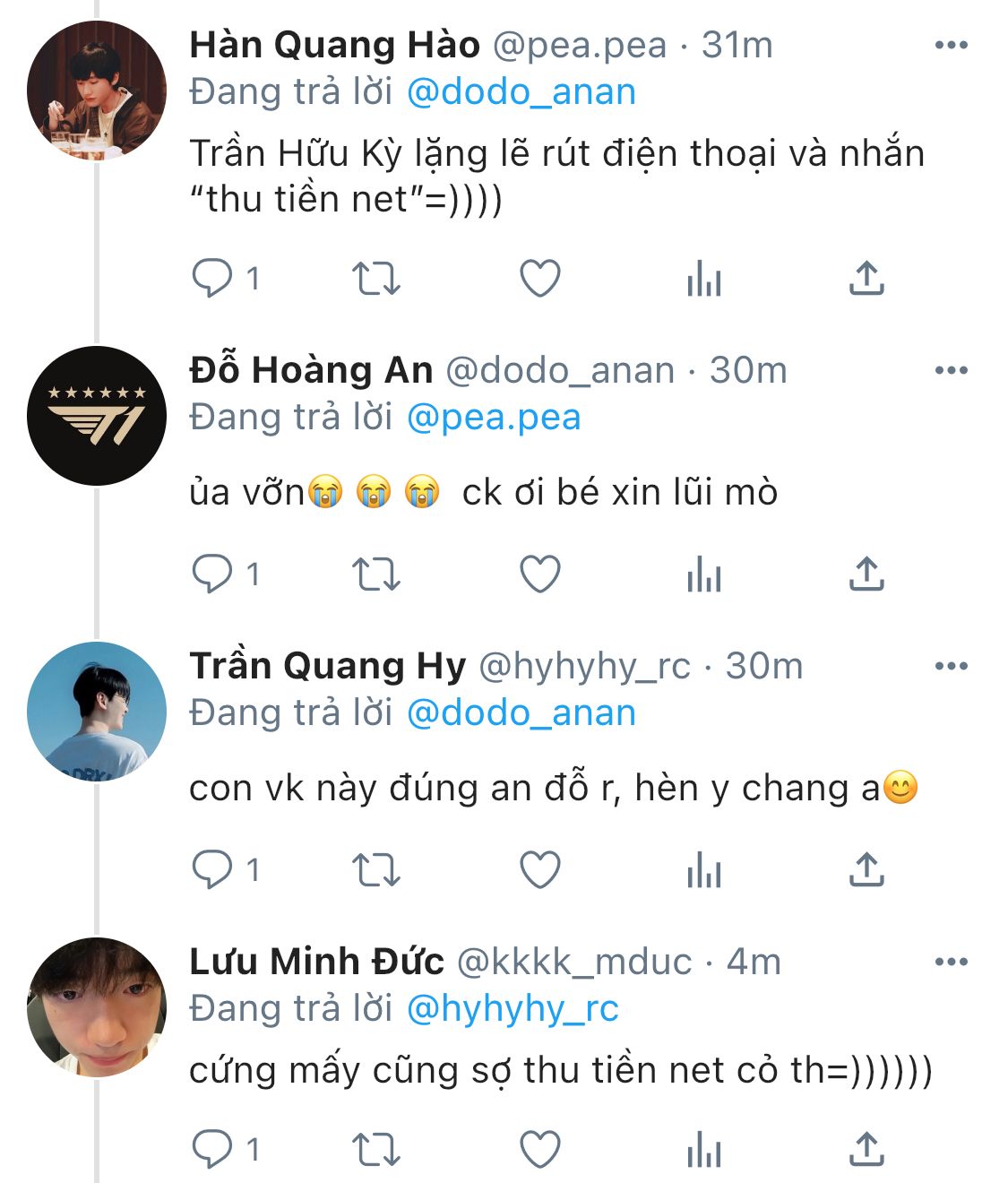
Task: View analytics on Lưu Minh Đức's tweet
Action: pyautogui.click(x=703, y=1151)
